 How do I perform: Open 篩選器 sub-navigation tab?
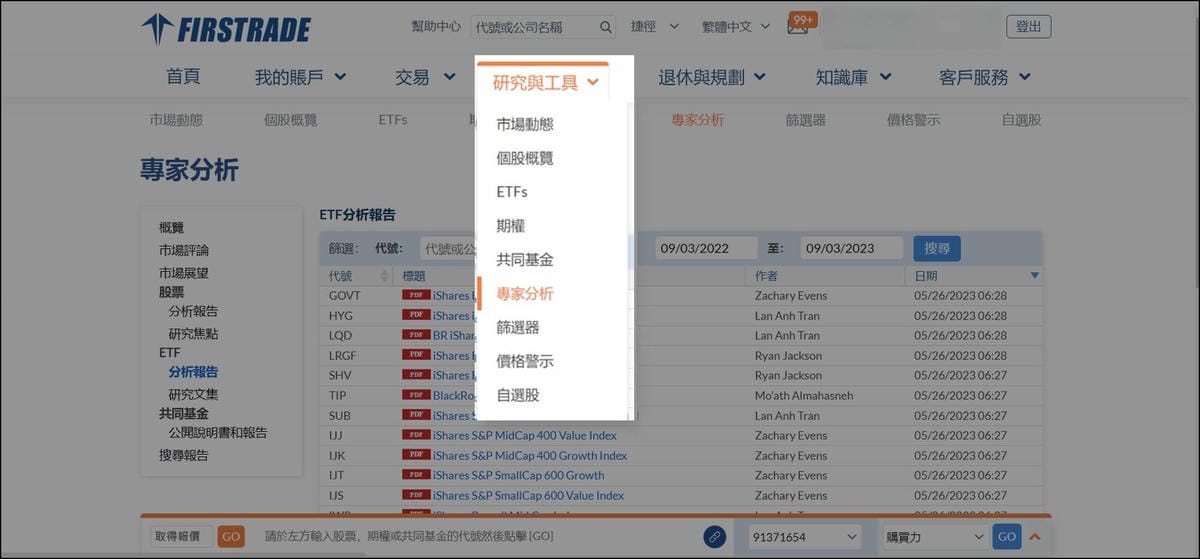[806, 120]
